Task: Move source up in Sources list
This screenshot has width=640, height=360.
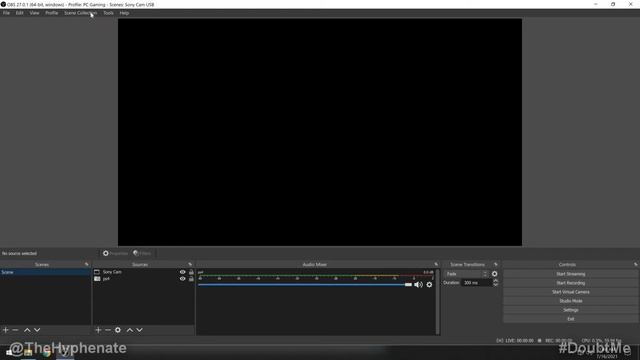Action: (129, 330)
